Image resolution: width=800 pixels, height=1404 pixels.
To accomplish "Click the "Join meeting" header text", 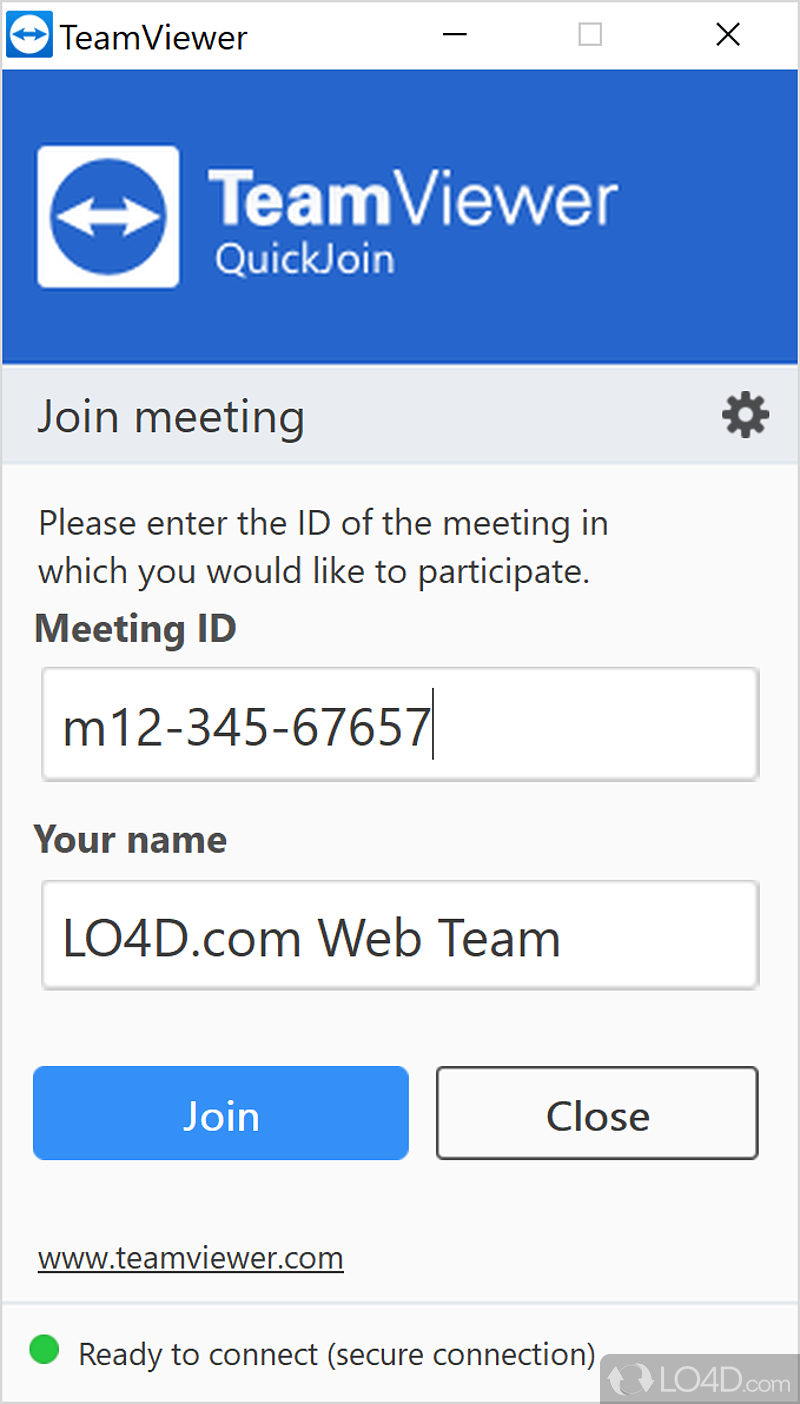I will coord(170,417).
